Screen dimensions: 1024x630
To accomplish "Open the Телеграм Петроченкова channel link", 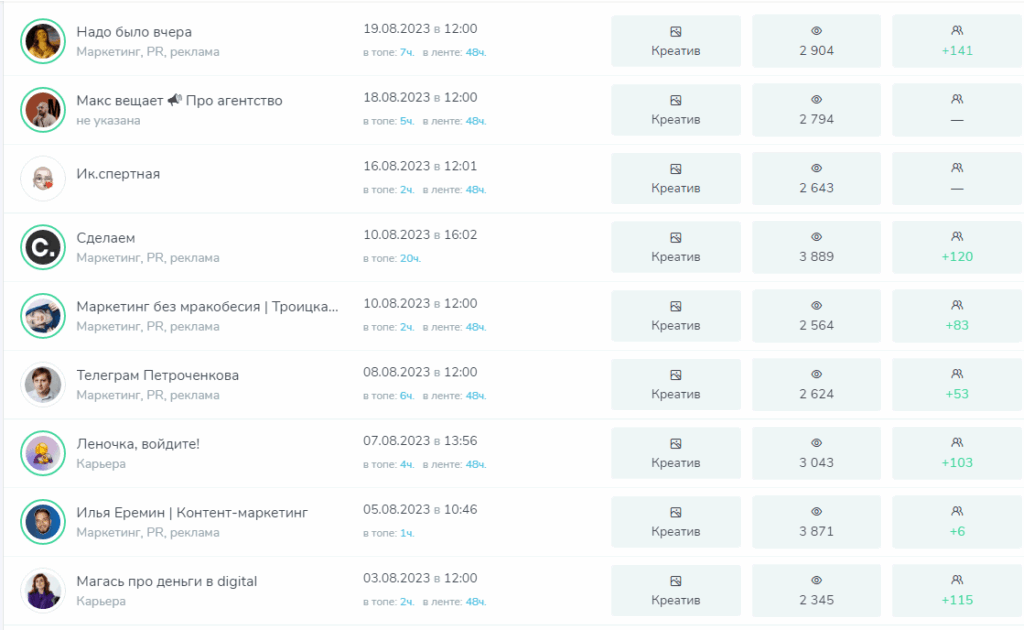I will coord(157,375).
